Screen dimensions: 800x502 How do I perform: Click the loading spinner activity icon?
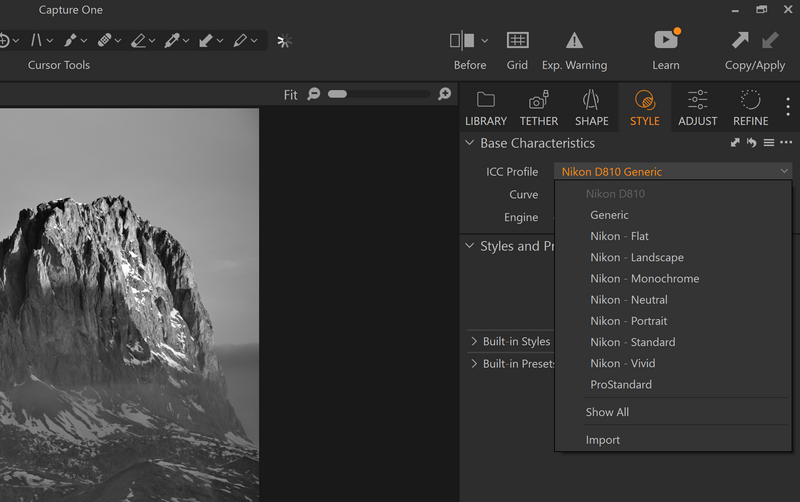(284, 41)
